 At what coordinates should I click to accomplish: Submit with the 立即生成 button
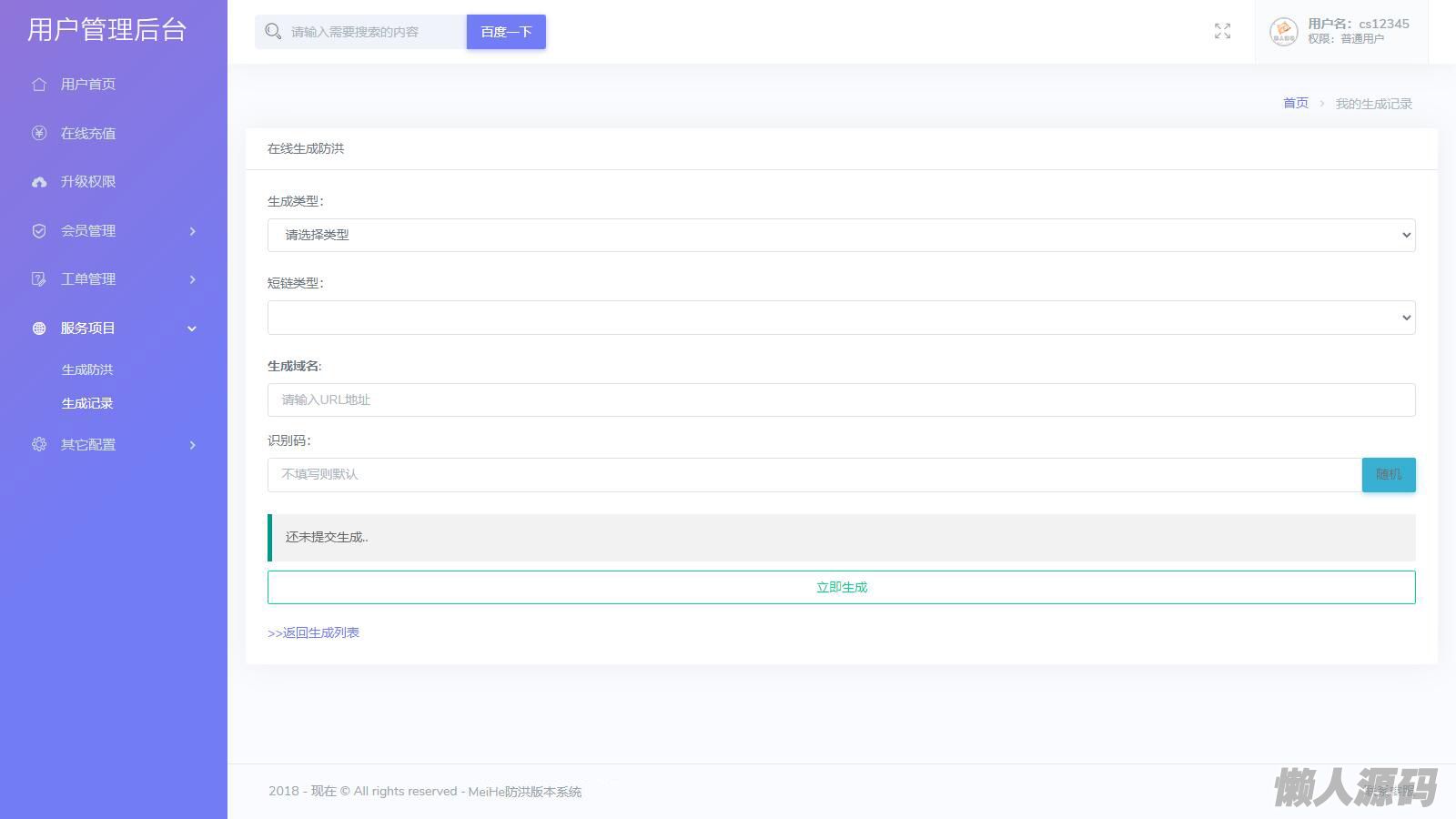(x=842, y=588)
